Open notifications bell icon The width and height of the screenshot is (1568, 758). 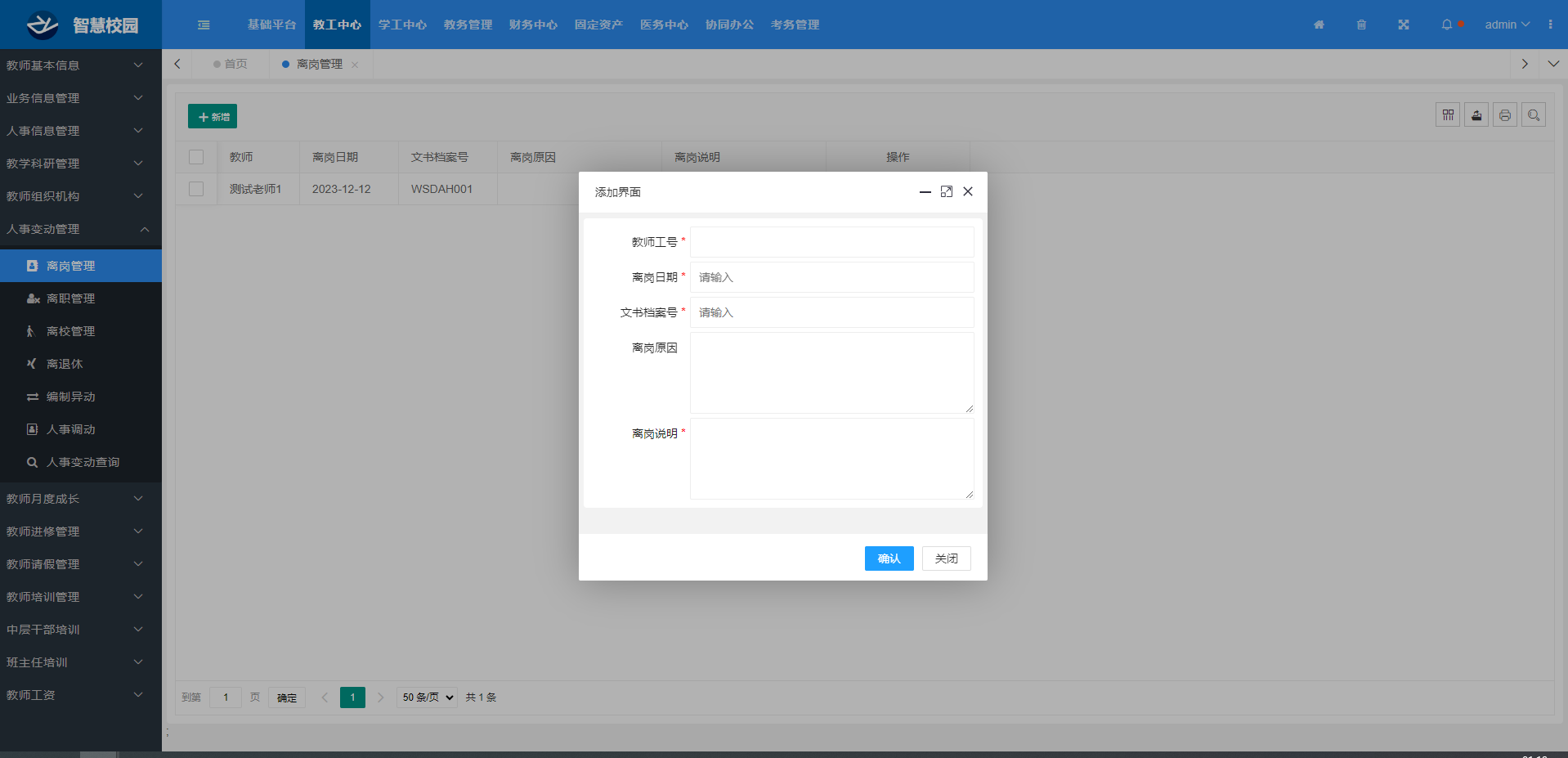click(x=1447, y=25)
